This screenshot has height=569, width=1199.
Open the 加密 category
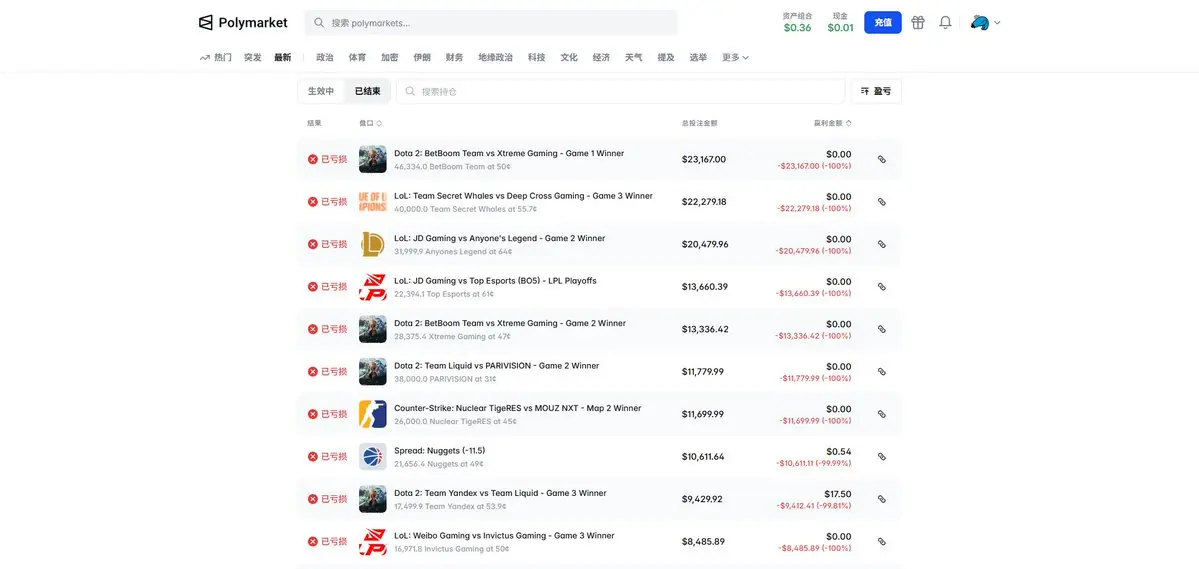[389, 57]
